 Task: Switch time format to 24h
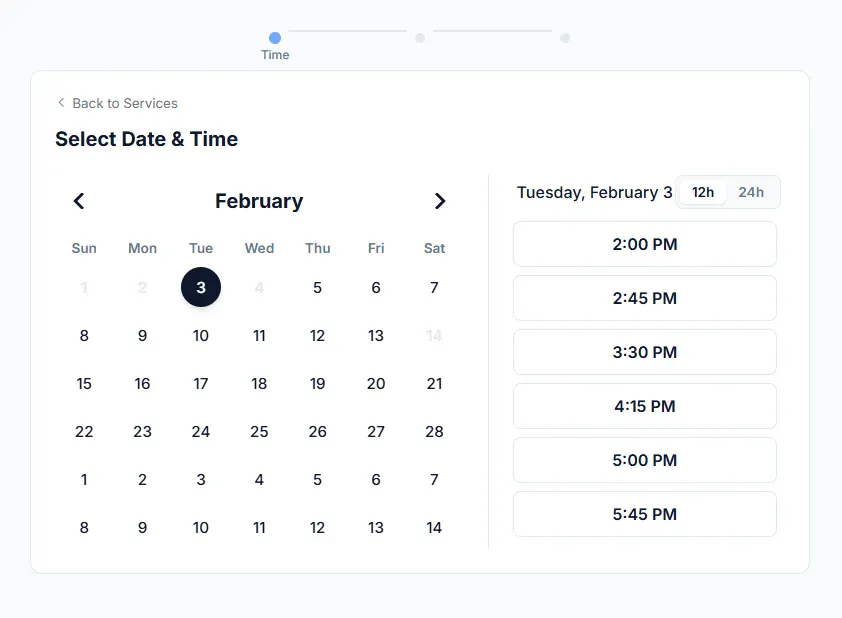pyautogui.click(x=751, y=192)
